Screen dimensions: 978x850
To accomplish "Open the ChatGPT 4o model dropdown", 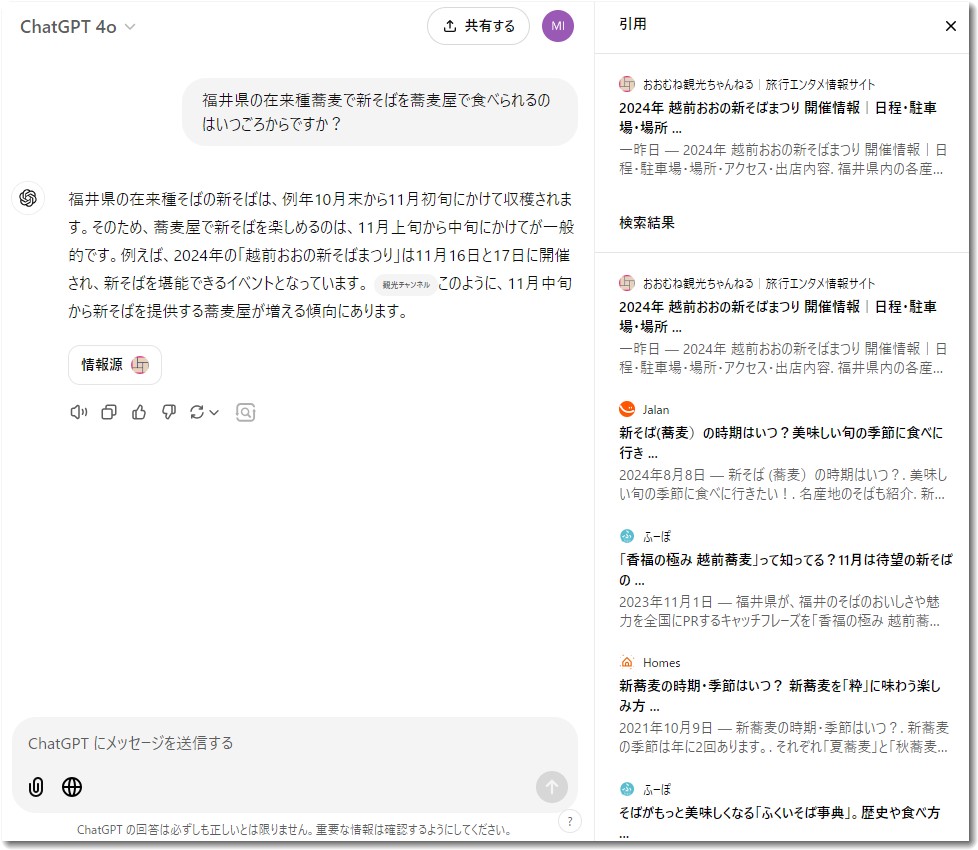I will point(77,27).
